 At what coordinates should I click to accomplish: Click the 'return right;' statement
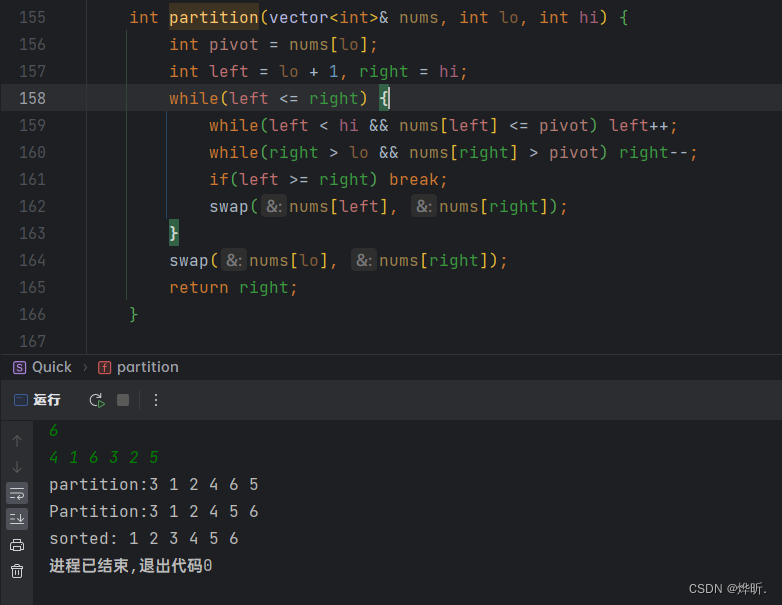click(x=233, y=287)
